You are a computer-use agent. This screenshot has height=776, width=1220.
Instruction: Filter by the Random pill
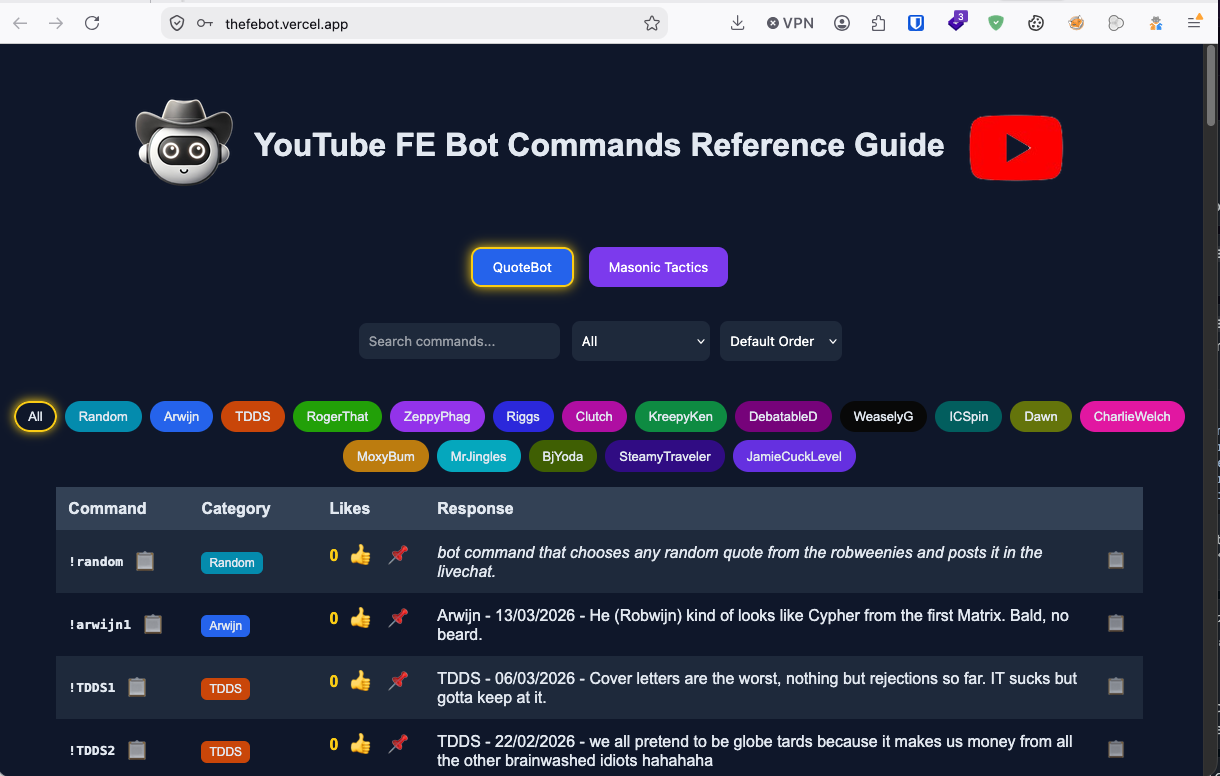click(x=103, y=416)
